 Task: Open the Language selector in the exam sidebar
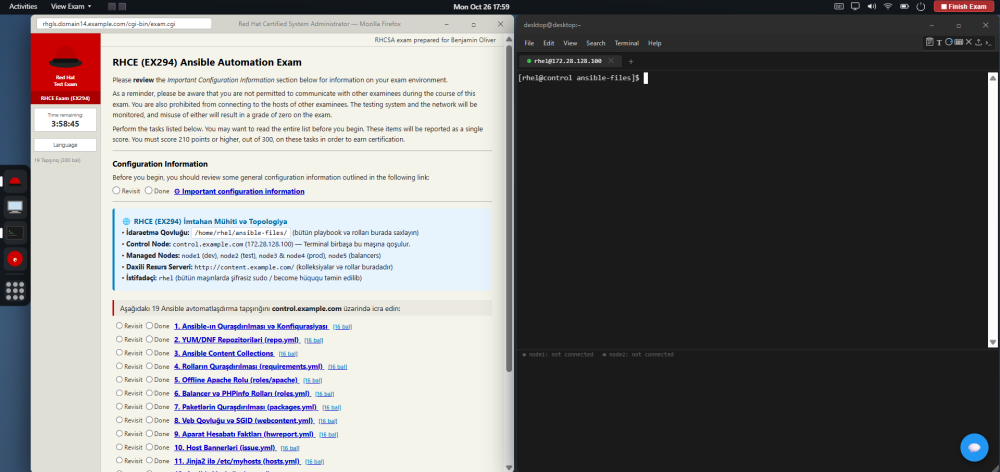point(65,145)
